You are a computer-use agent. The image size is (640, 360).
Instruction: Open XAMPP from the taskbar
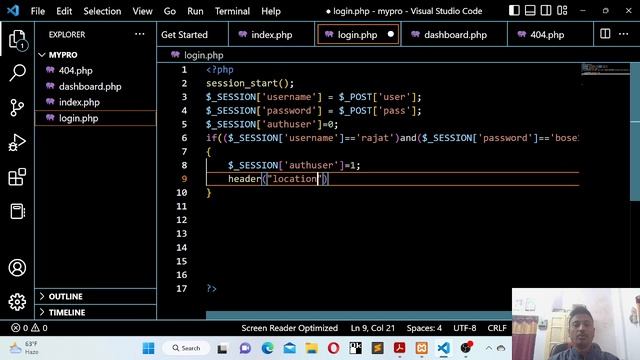[422, 348]
